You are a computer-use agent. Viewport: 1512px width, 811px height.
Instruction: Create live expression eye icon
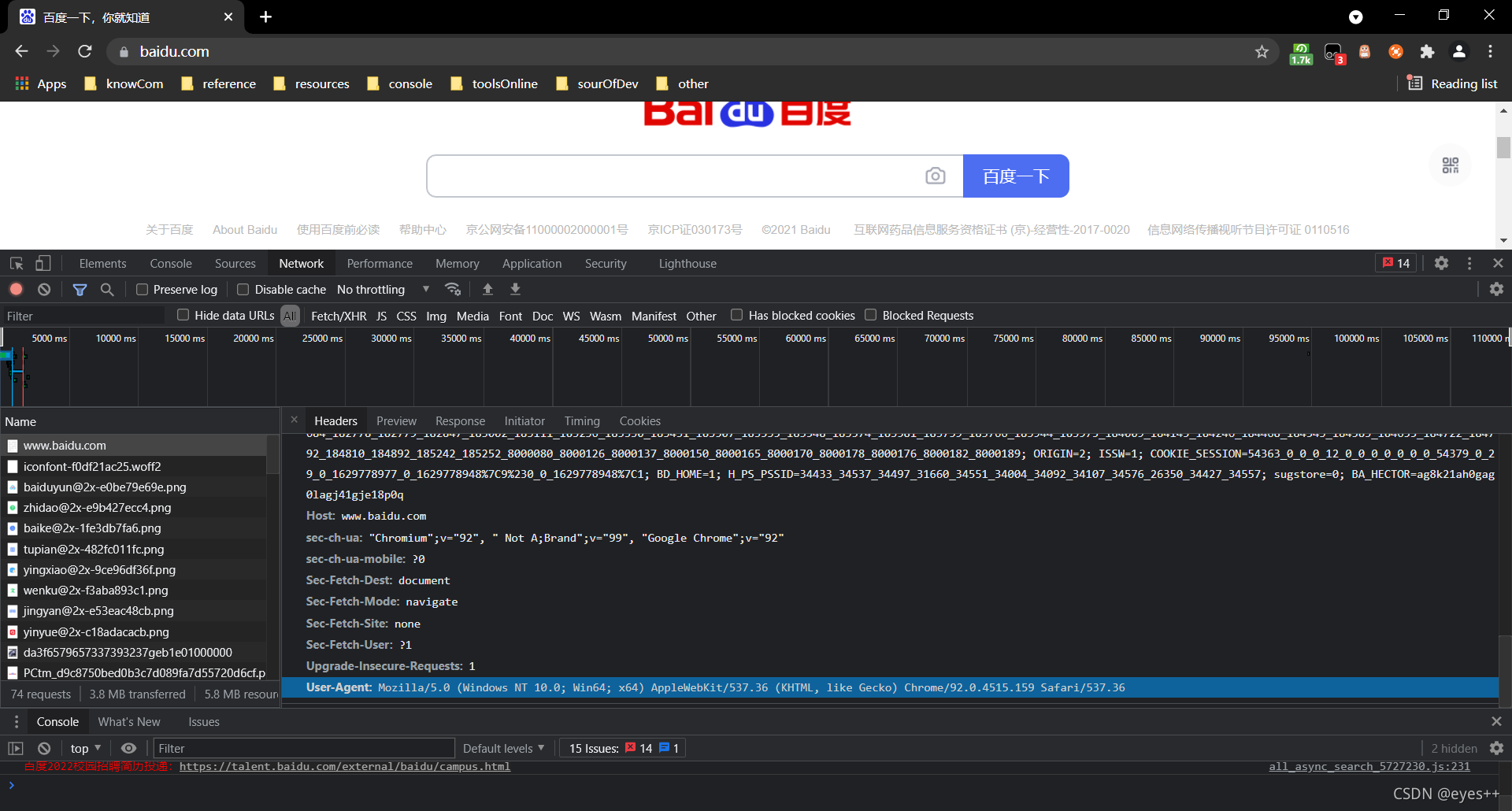click(x=128, y=749)
